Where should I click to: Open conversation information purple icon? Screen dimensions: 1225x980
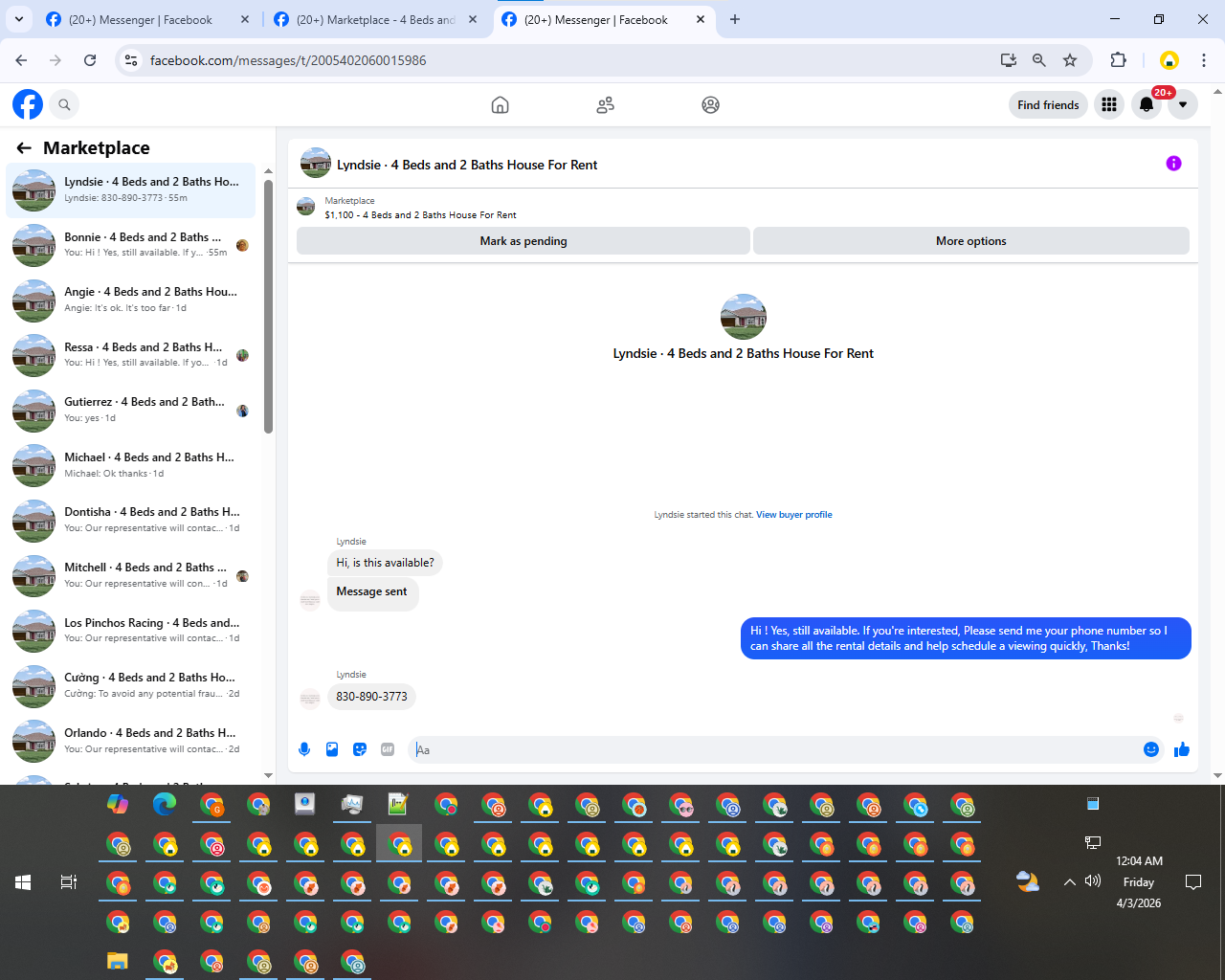pos(1173,164)
